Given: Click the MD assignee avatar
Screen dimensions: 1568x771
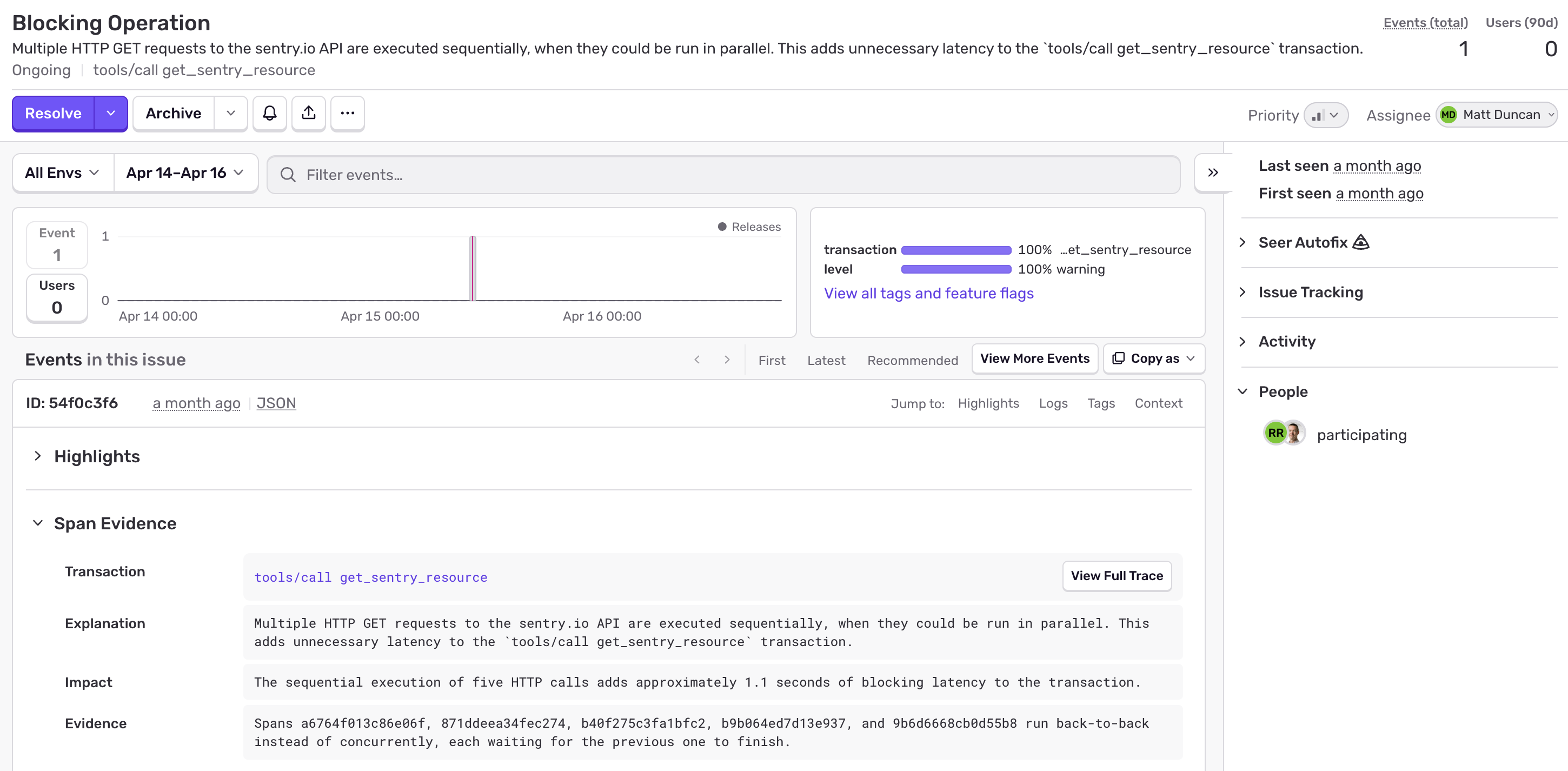Looking at the screenshot, I should [1448, 115].
